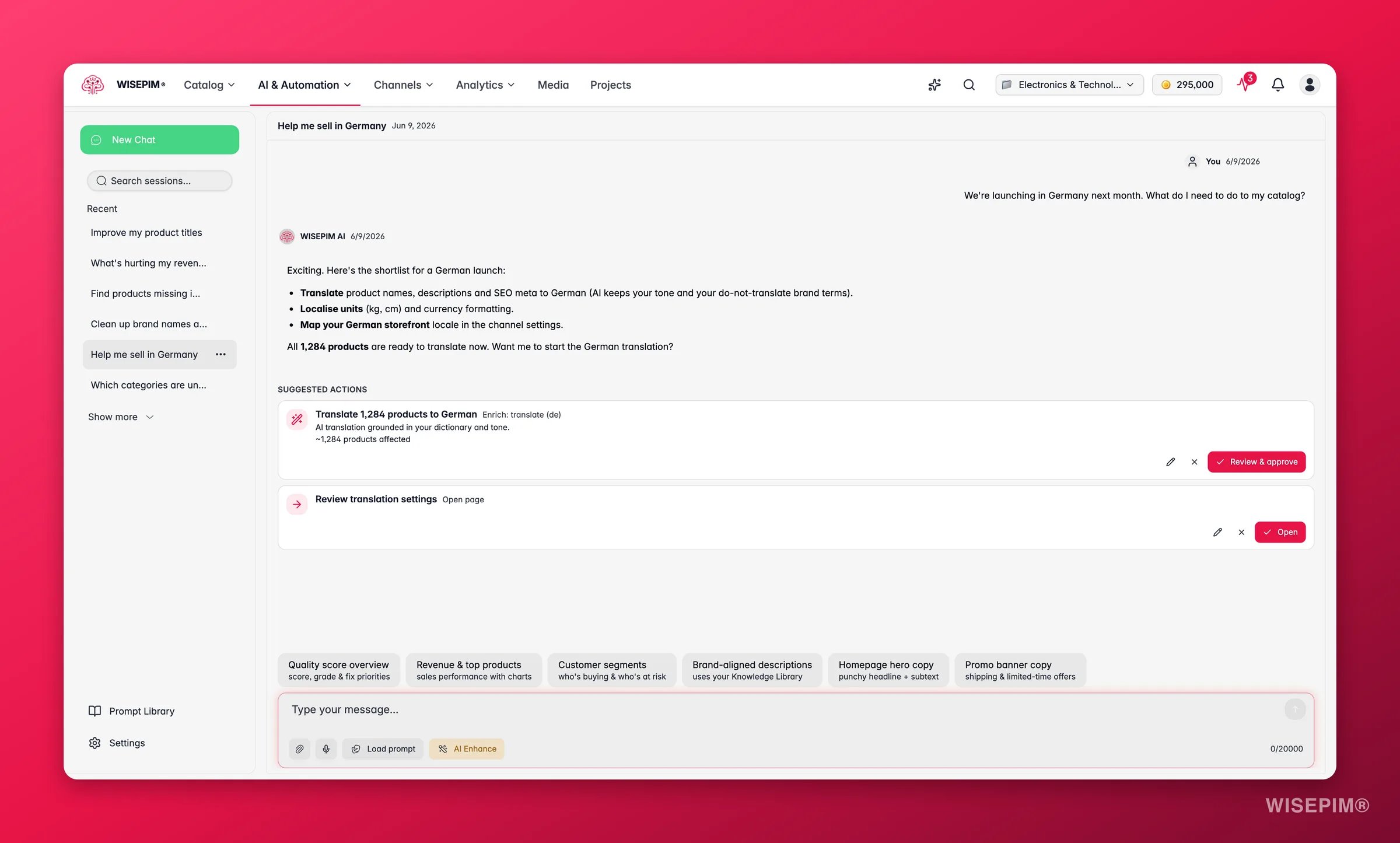Open chat Settings in the sidebar
The image size is (1400, 843).
[x=117, y=743]
